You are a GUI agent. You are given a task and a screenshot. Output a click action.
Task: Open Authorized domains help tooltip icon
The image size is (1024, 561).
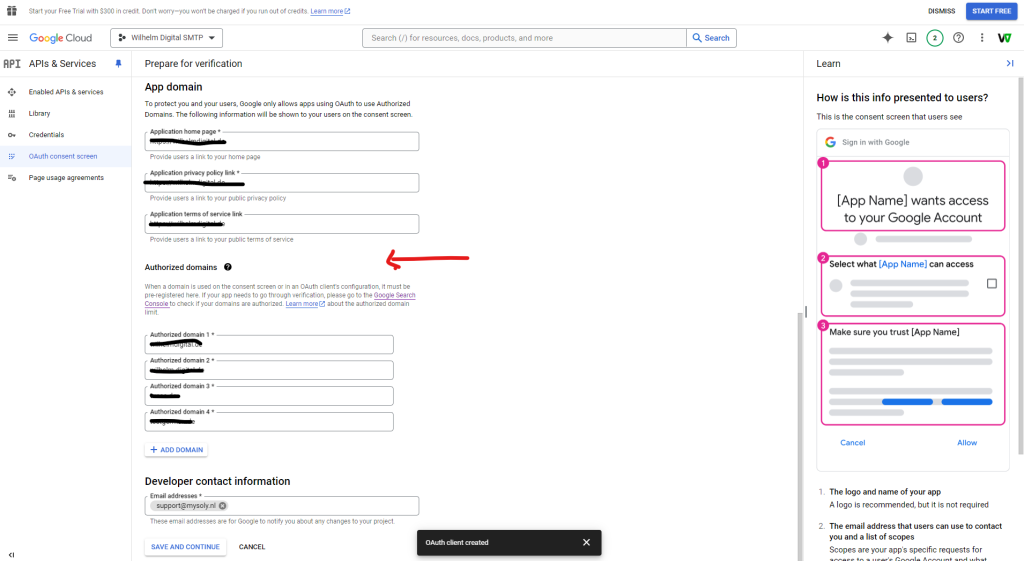click(x=228, y=267)
